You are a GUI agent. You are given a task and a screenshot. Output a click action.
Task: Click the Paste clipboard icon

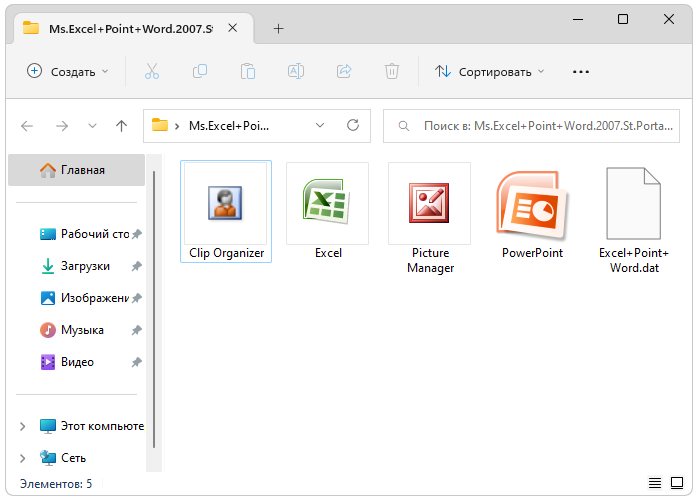tap(248, 71)
